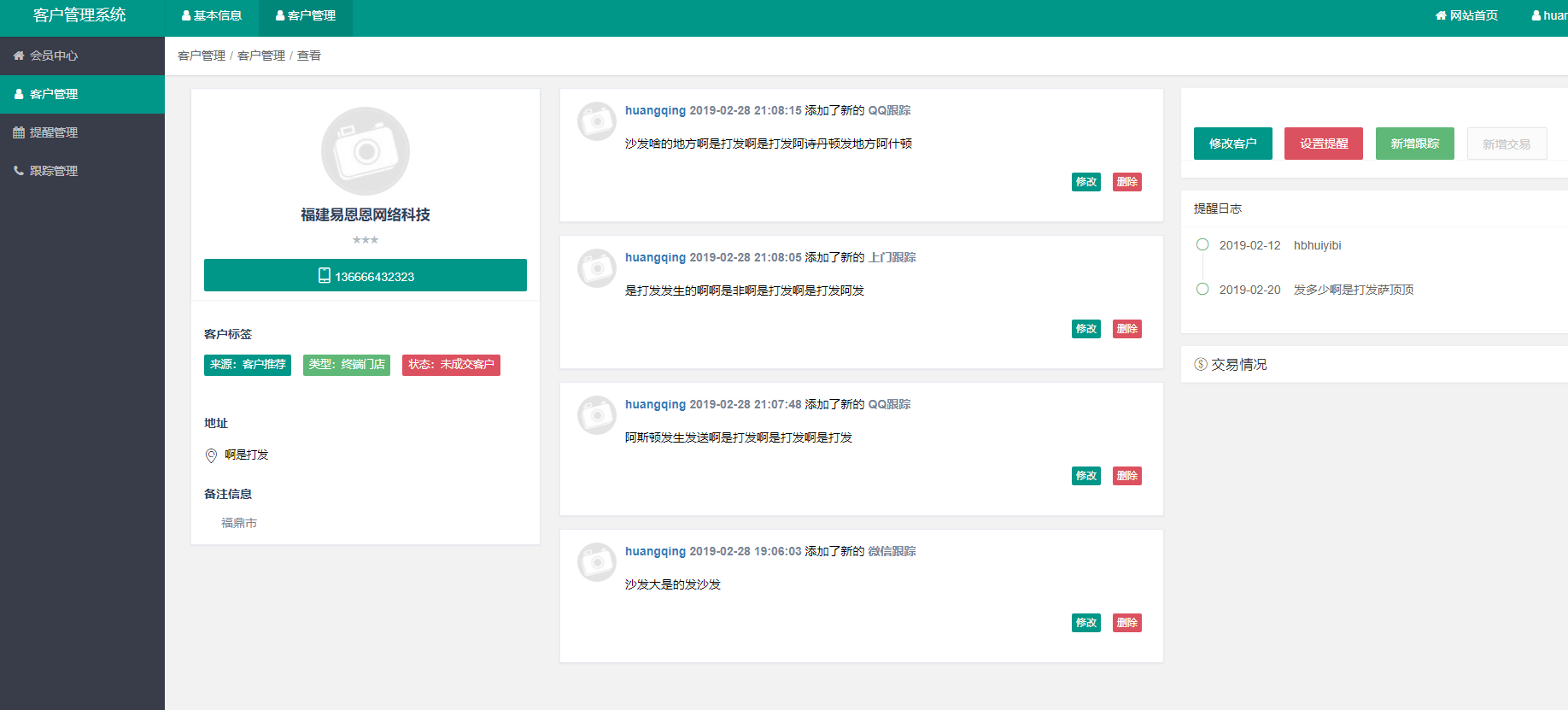Click the customer profile camera avatar
1568x710 pixels.
tap(366, 151)
